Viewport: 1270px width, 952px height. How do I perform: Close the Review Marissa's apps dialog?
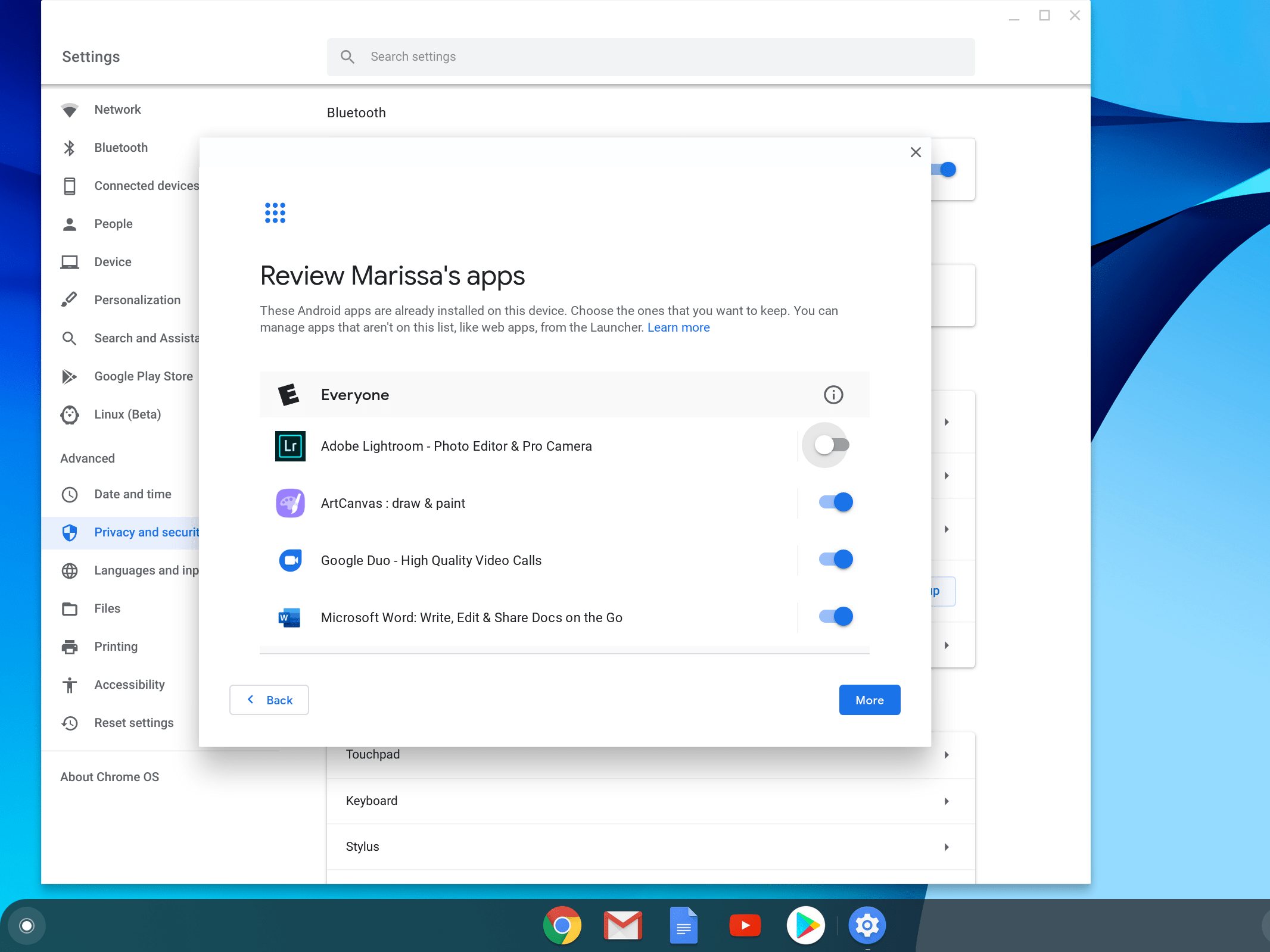pyautogui.click(x=916, y=152)
